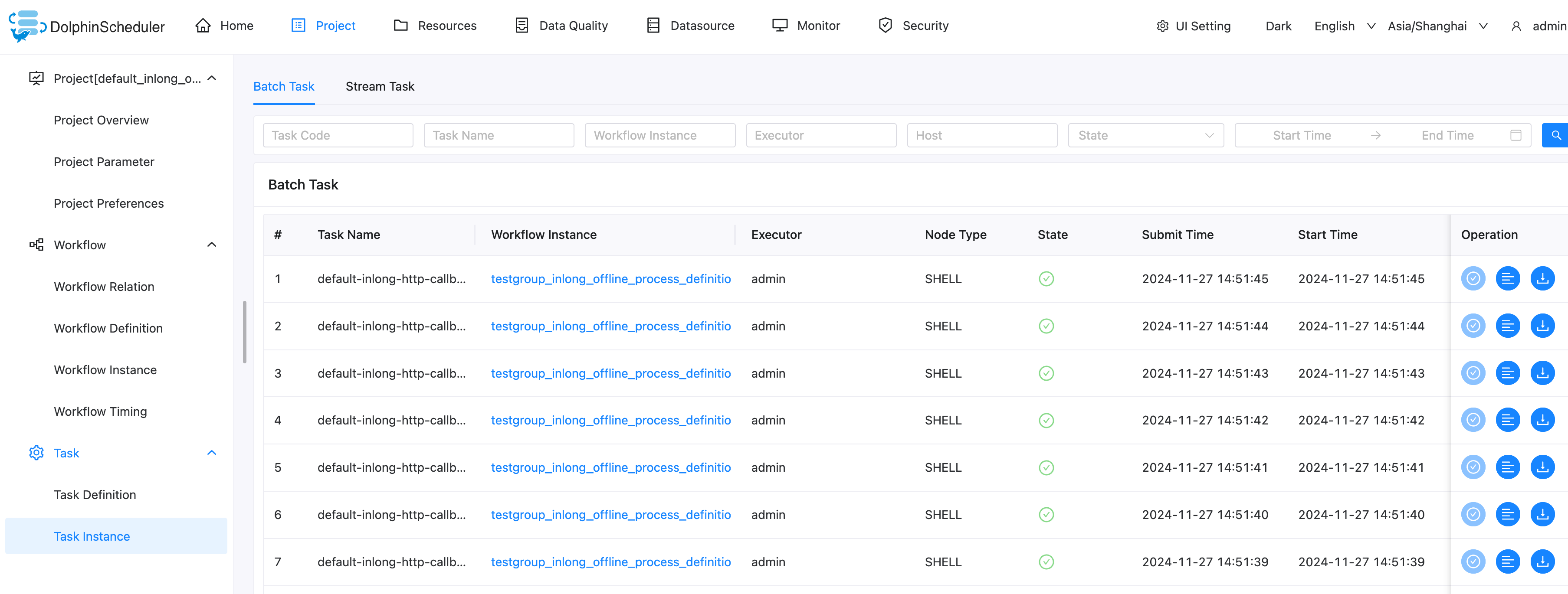Collapse the Workflow sidebar section
1568x594 pixels.
211,245
